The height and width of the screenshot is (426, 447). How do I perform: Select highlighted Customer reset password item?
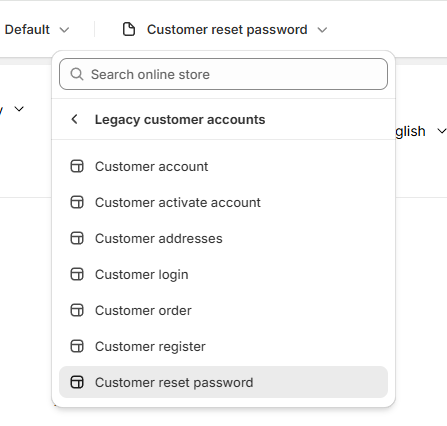223,382
